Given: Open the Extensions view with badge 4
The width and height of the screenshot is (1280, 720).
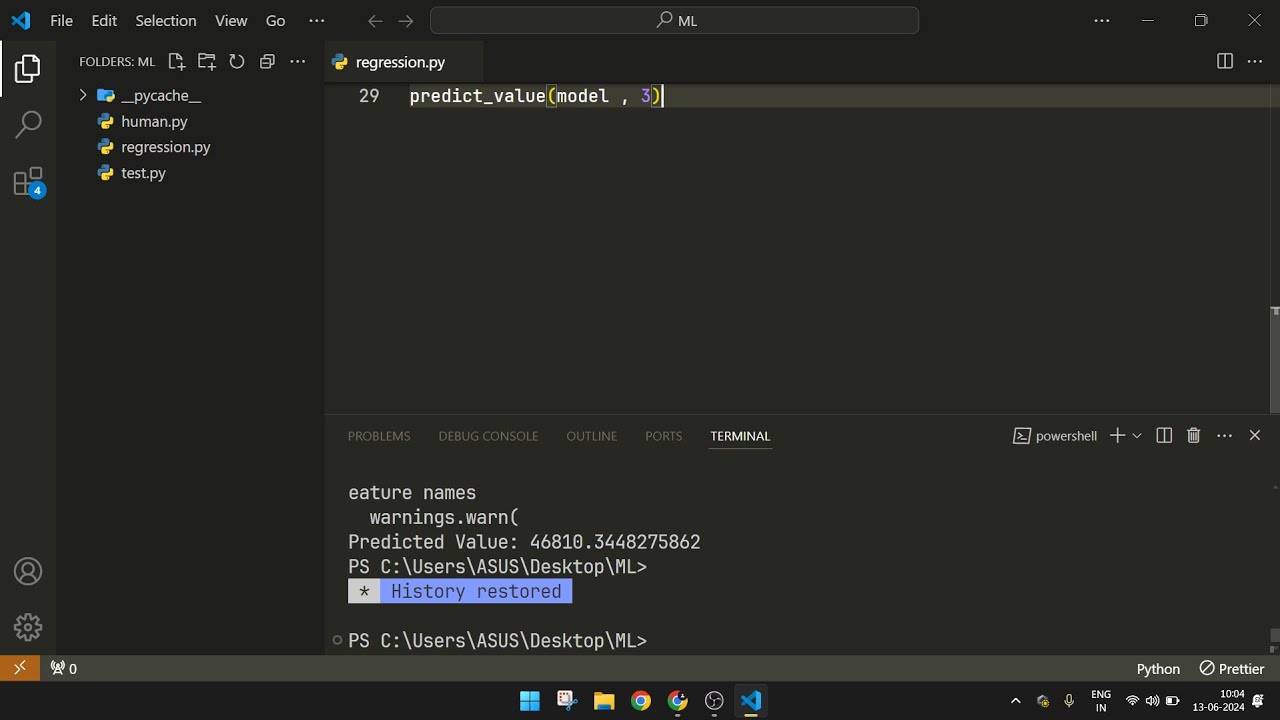Looking at the screenshot, I should point(28,182).
